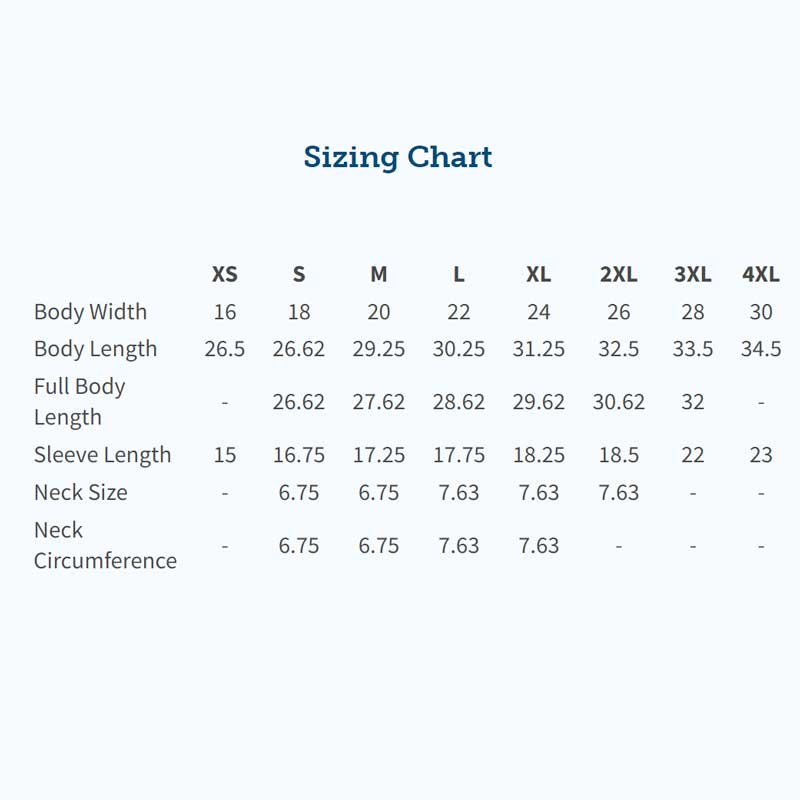Viewport: 800px width, 800px height.
Task: Click the M column header
Action: point(378,274)
